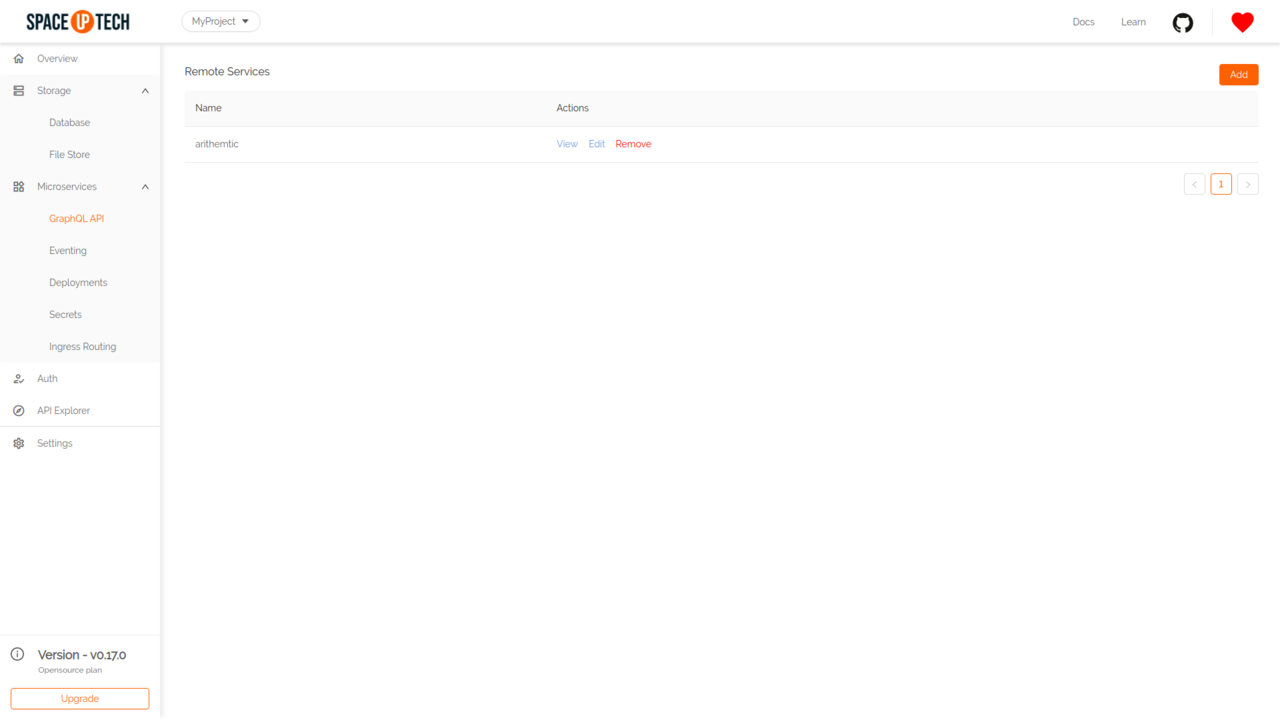Click the Overview home icon
This screenshot has width=1280, height=720.
coord(18,59)
